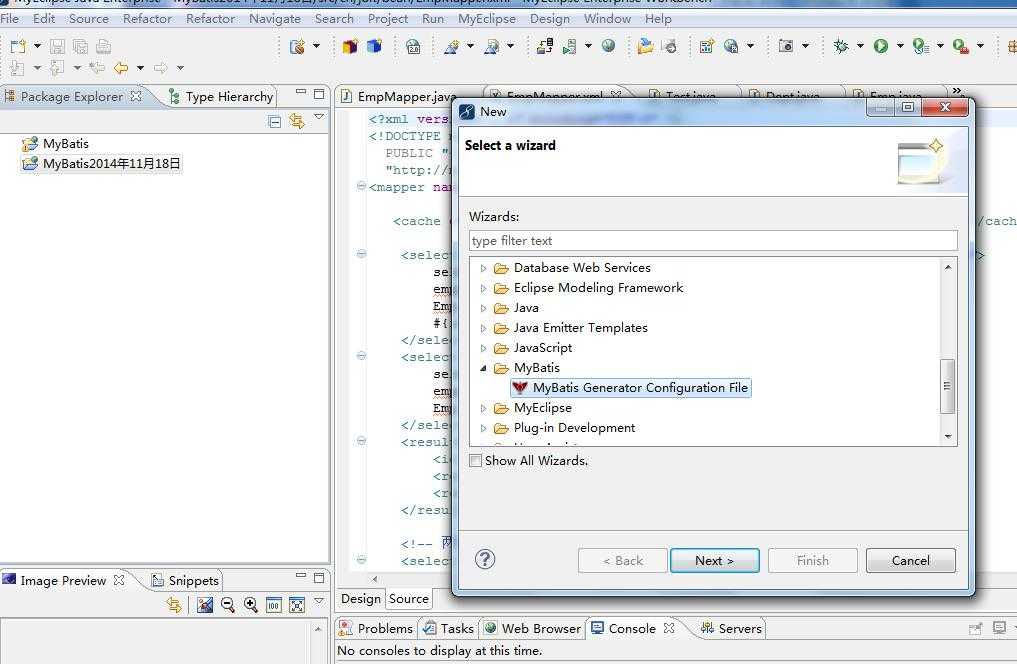Click the green Run toolbar icon
The image size is (1017, 664).
point(881,46)
